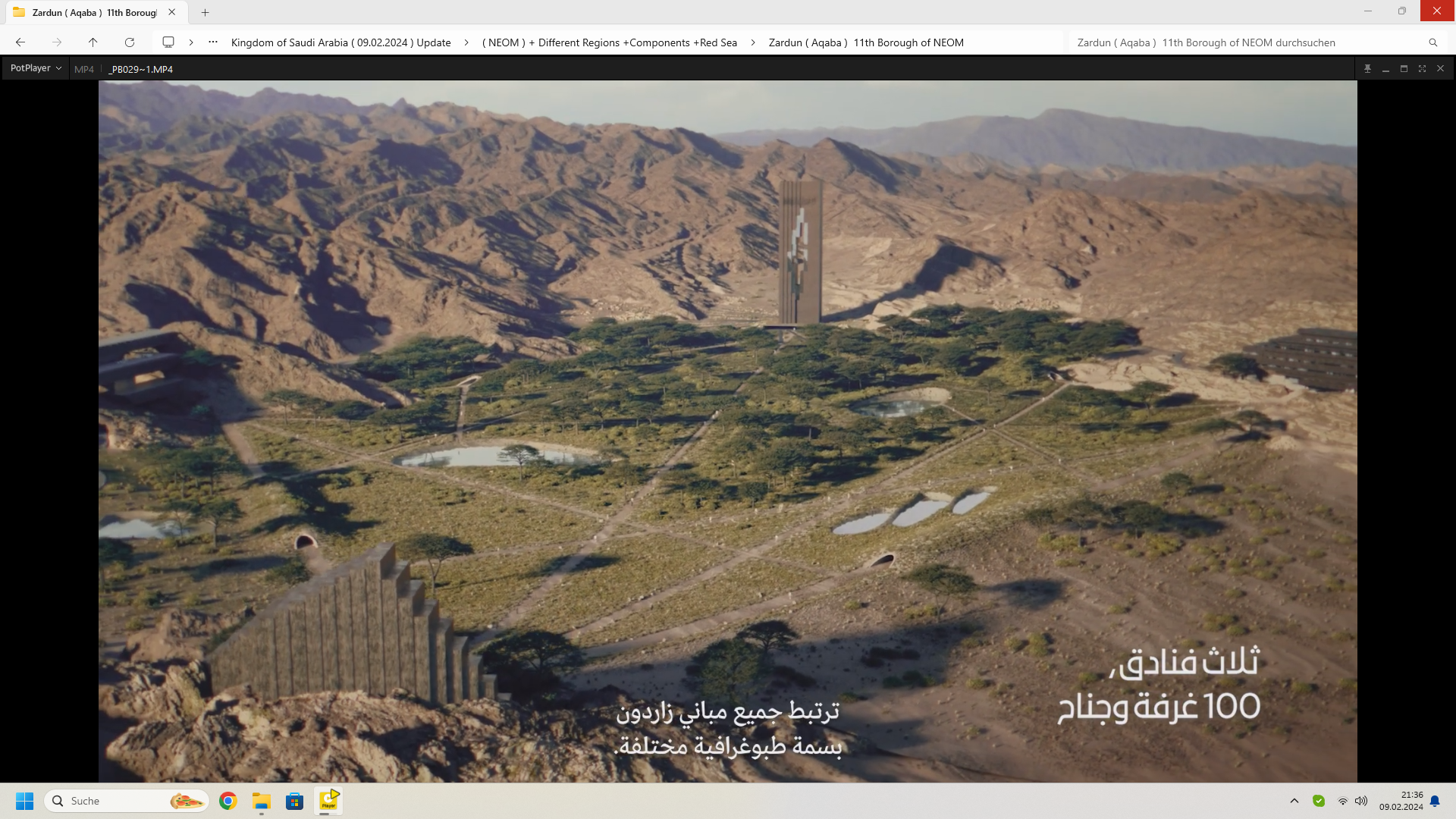Viewport: 1456px width, 819px height.
Task: Click the MP4 format label
Action: 84,69
